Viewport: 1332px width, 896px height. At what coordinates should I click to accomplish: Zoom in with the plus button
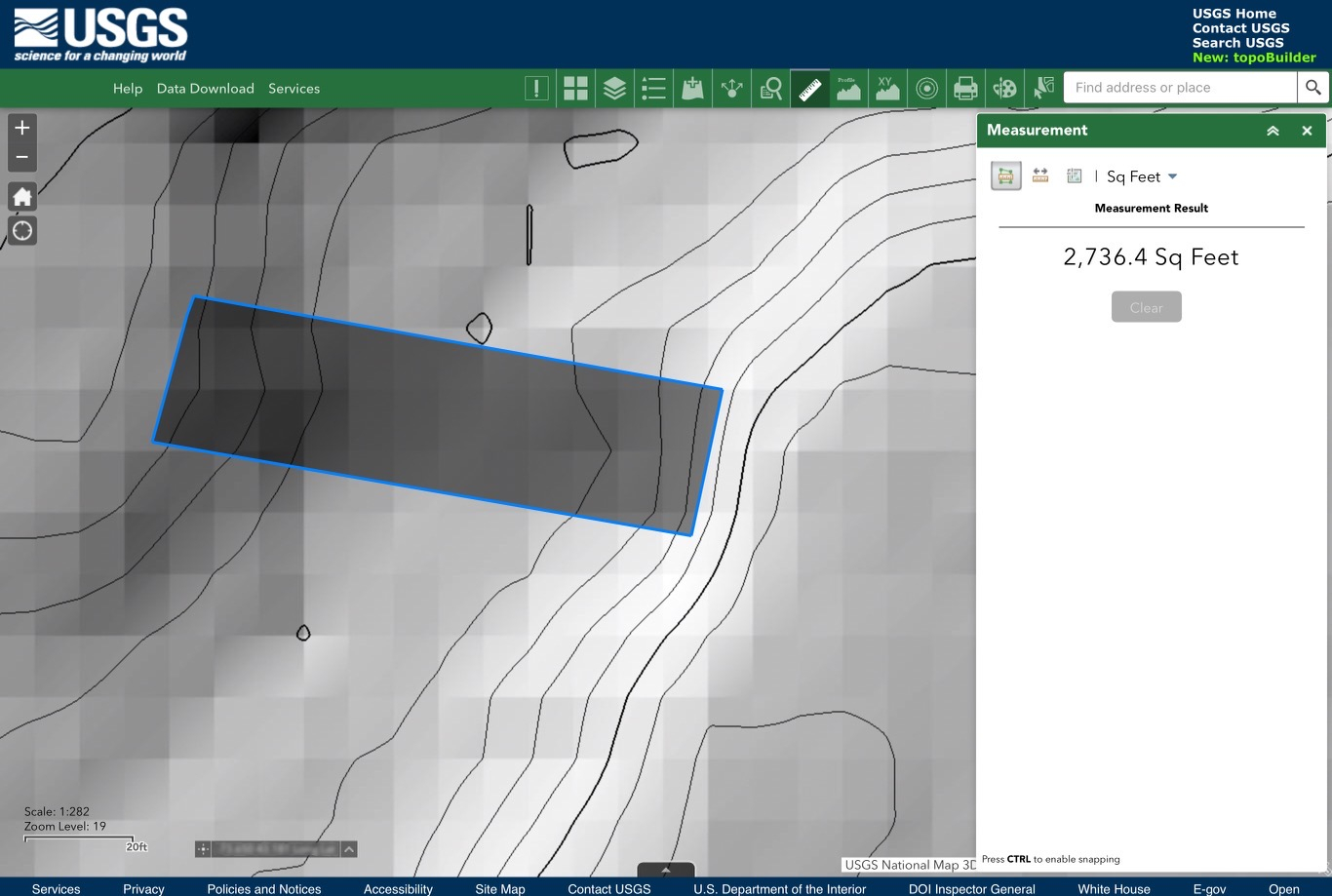pyautogui.click(x=22, y=128)
